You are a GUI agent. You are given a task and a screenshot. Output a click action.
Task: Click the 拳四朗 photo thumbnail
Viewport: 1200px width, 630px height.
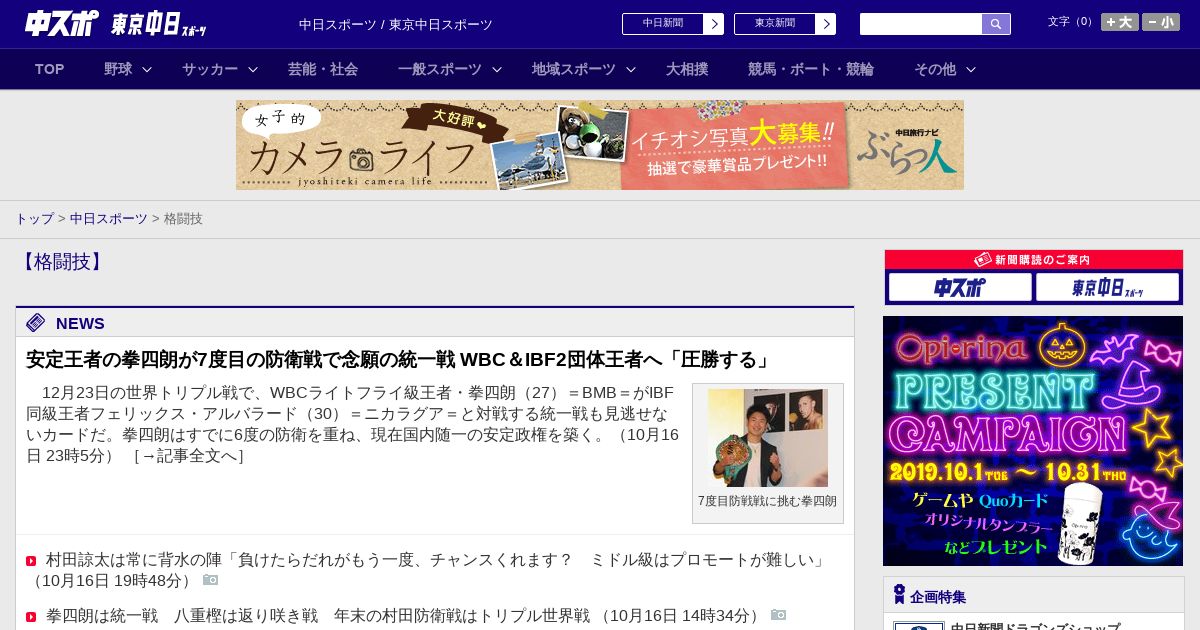[x=768, y=438]
